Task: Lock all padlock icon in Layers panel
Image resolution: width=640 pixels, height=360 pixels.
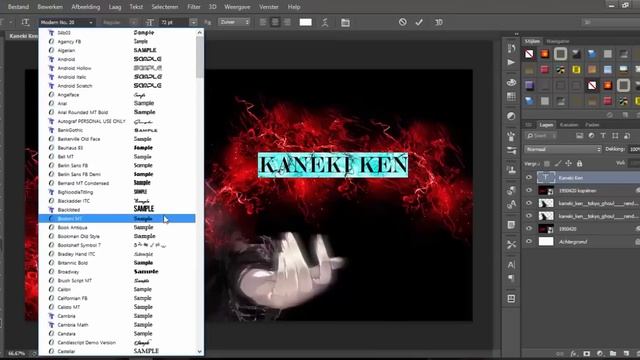Action: pyautogui.click(x=579, y=164)
